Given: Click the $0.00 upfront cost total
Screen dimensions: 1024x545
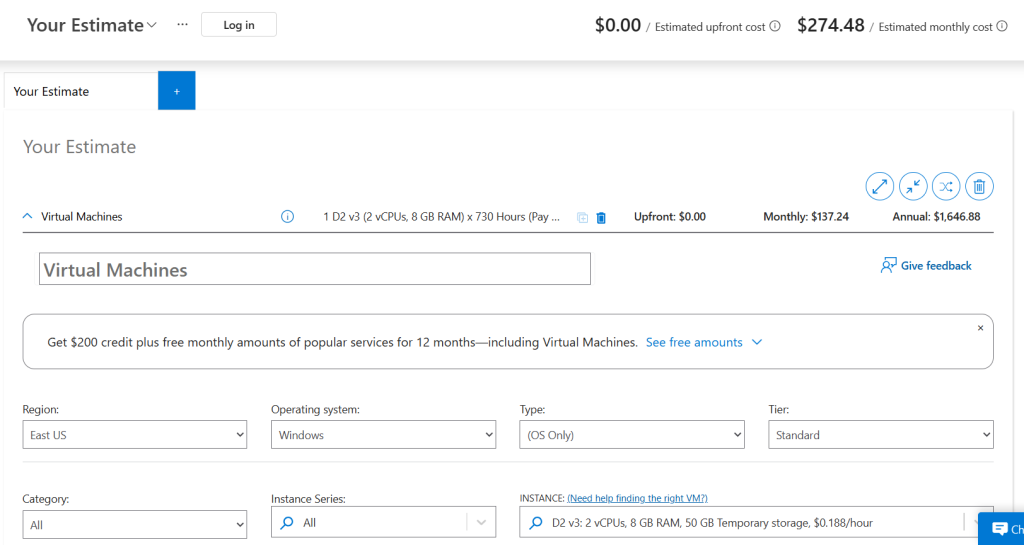Looking at the screenshot, I should click(618, 25).
